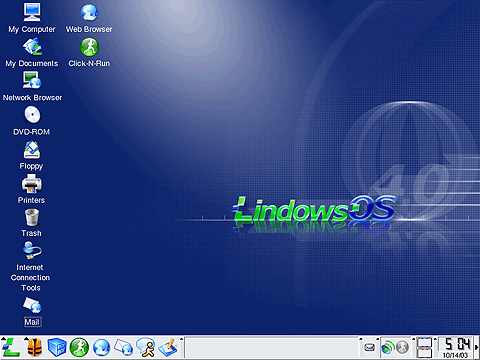Launch the Web Browser desktop icon
480x360 pixels.
coord(89,18)
